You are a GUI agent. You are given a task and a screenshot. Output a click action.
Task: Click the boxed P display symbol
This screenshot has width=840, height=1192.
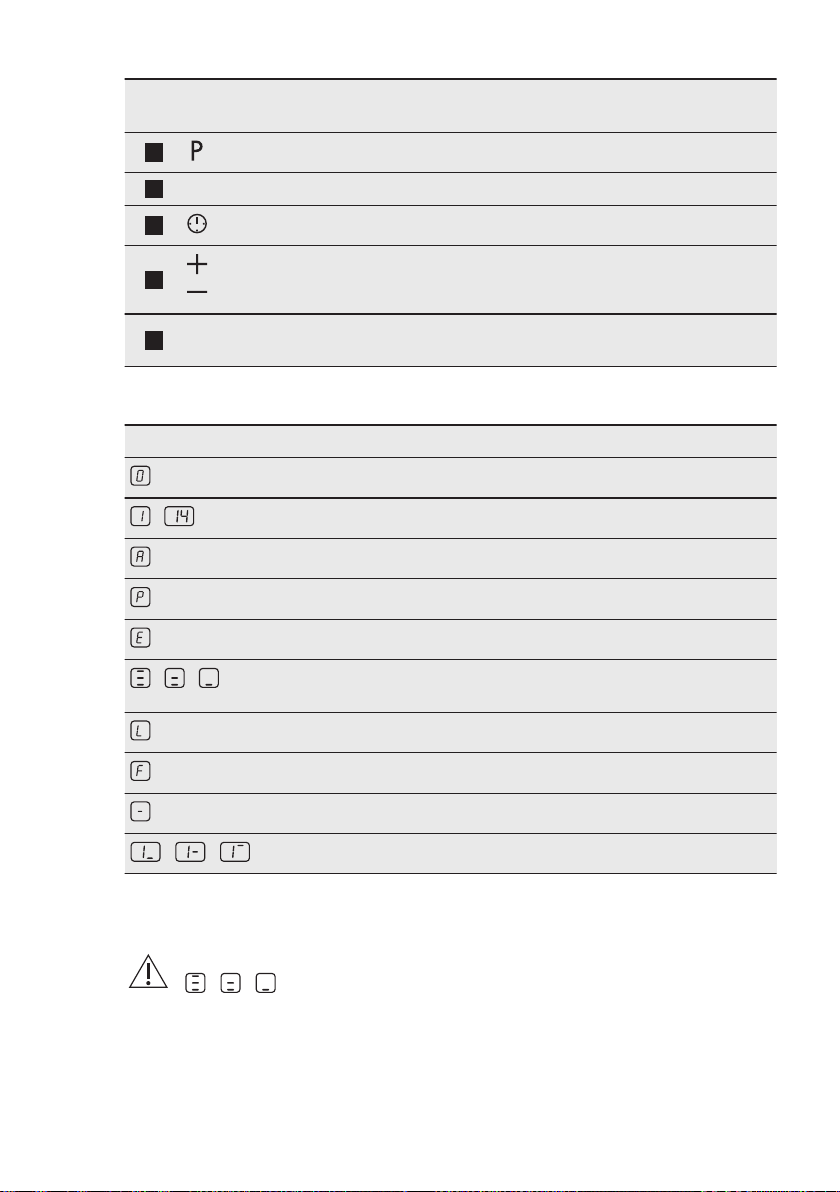pyautogui.click(x=141, y=598)
